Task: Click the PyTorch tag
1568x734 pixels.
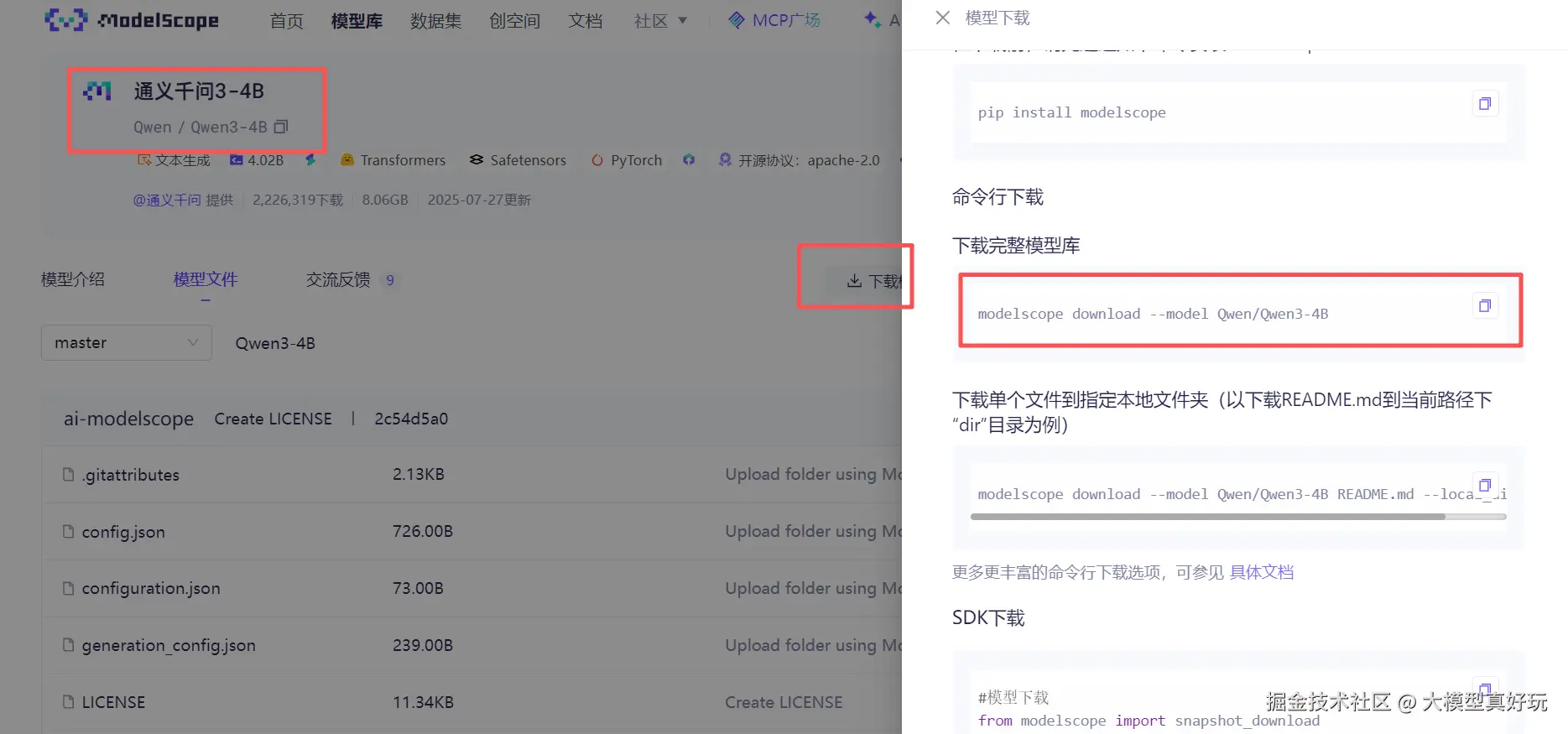Action: [627, 160]
